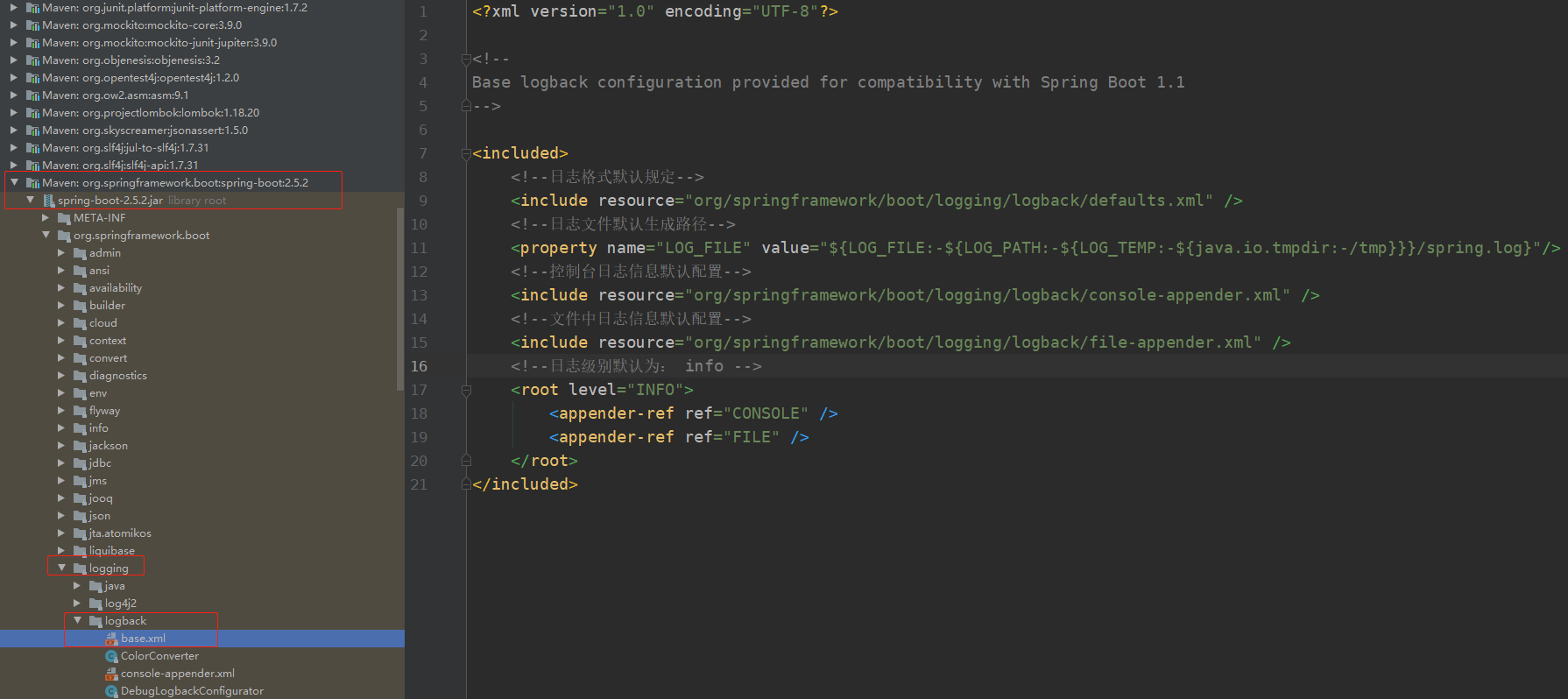Click the DebugLogbackConfigurator class icon
1568x699 pixels.
(x=111, y=691)
